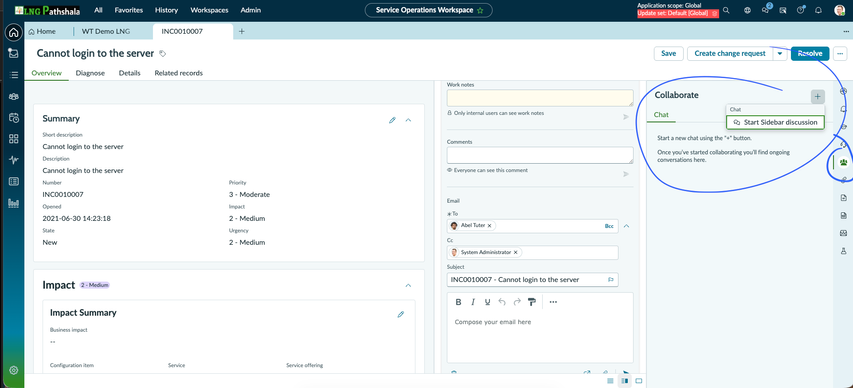Viewport: 853px width, 388px height.
Task: Click into the Comments field
Action: [540, 155]
